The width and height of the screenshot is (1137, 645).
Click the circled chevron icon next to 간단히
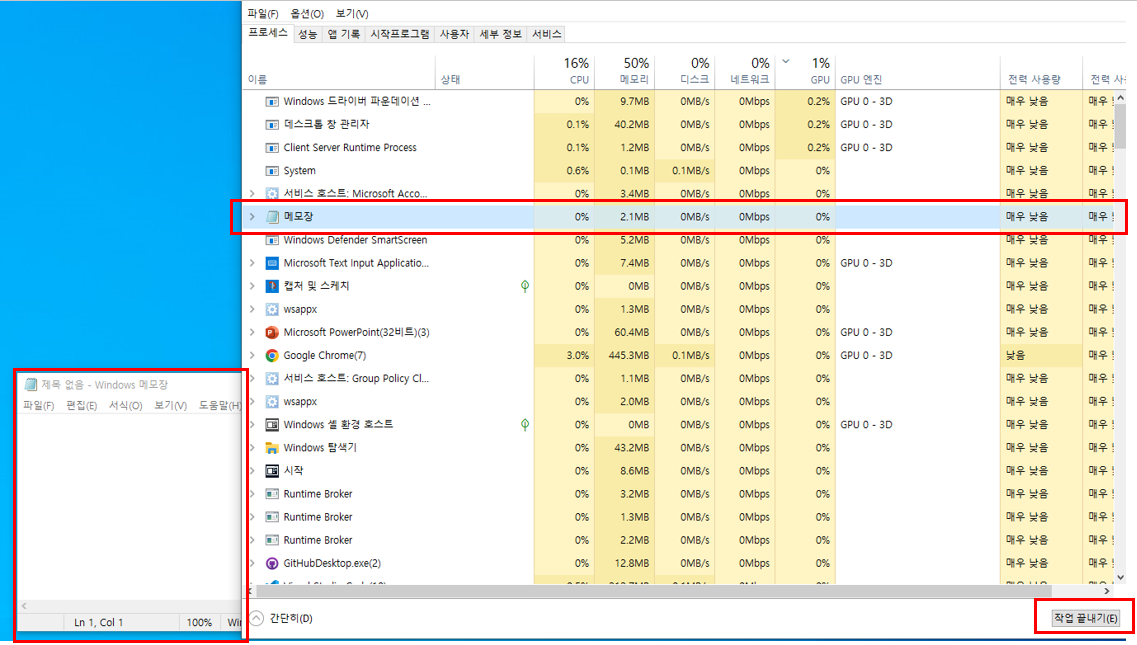point(257,618)
